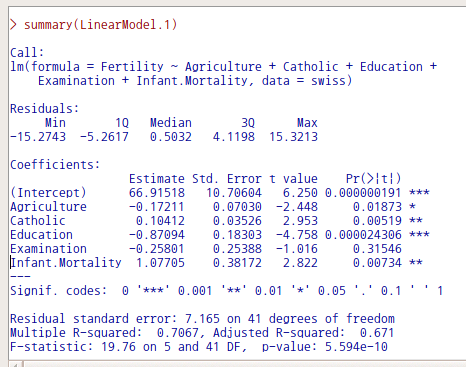Click the 'Std. Error' column header
Viewport: 466px width, 367px height.
[227, 179]
